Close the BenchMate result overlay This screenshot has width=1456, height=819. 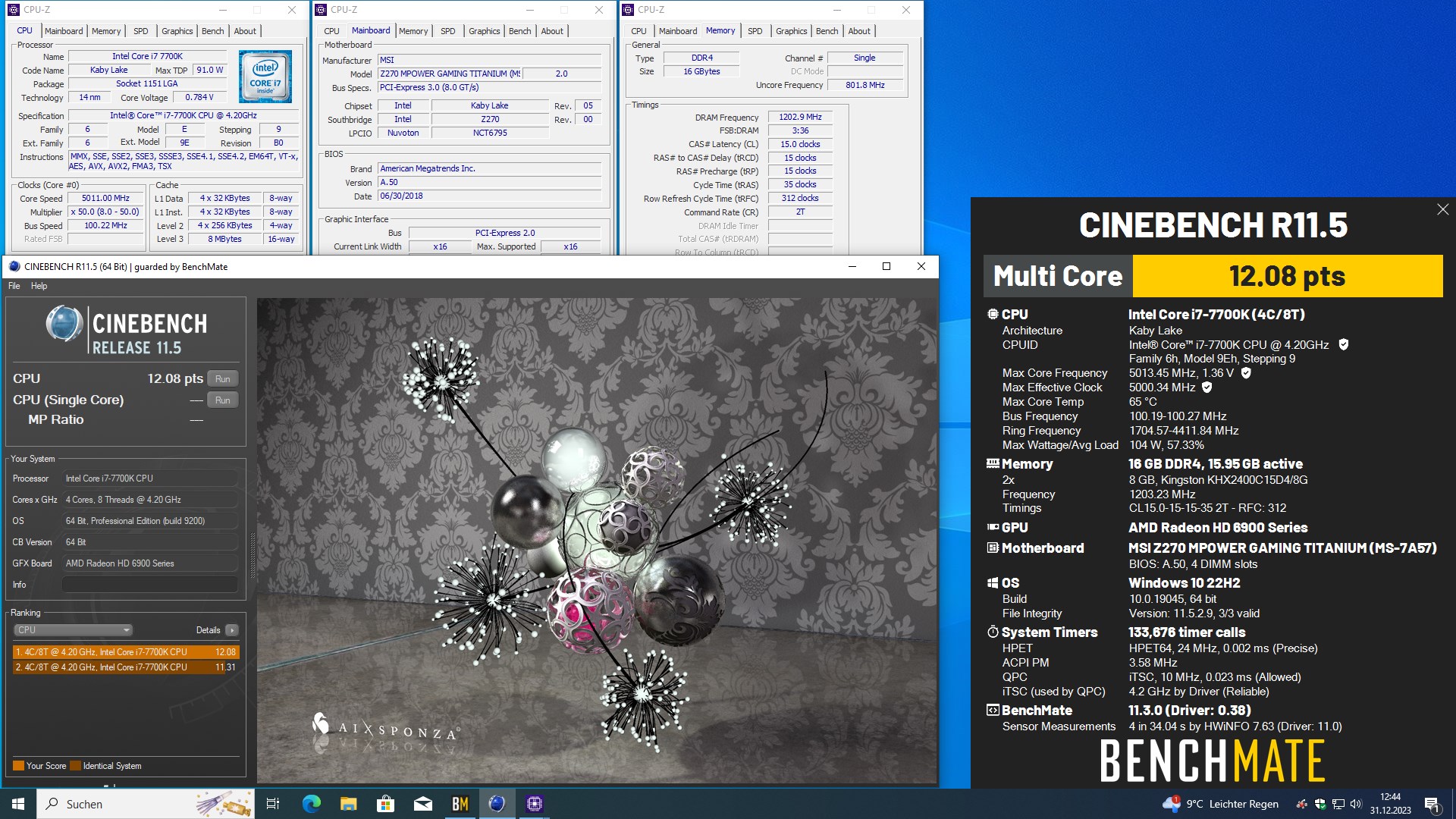coord(1442,209)
